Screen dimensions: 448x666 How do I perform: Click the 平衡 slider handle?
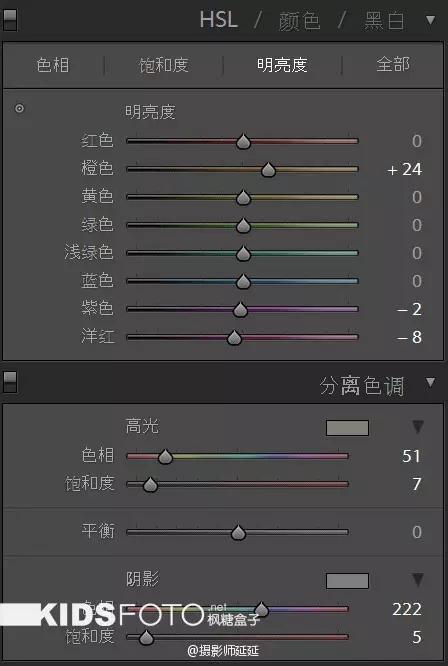coord(239,532)
